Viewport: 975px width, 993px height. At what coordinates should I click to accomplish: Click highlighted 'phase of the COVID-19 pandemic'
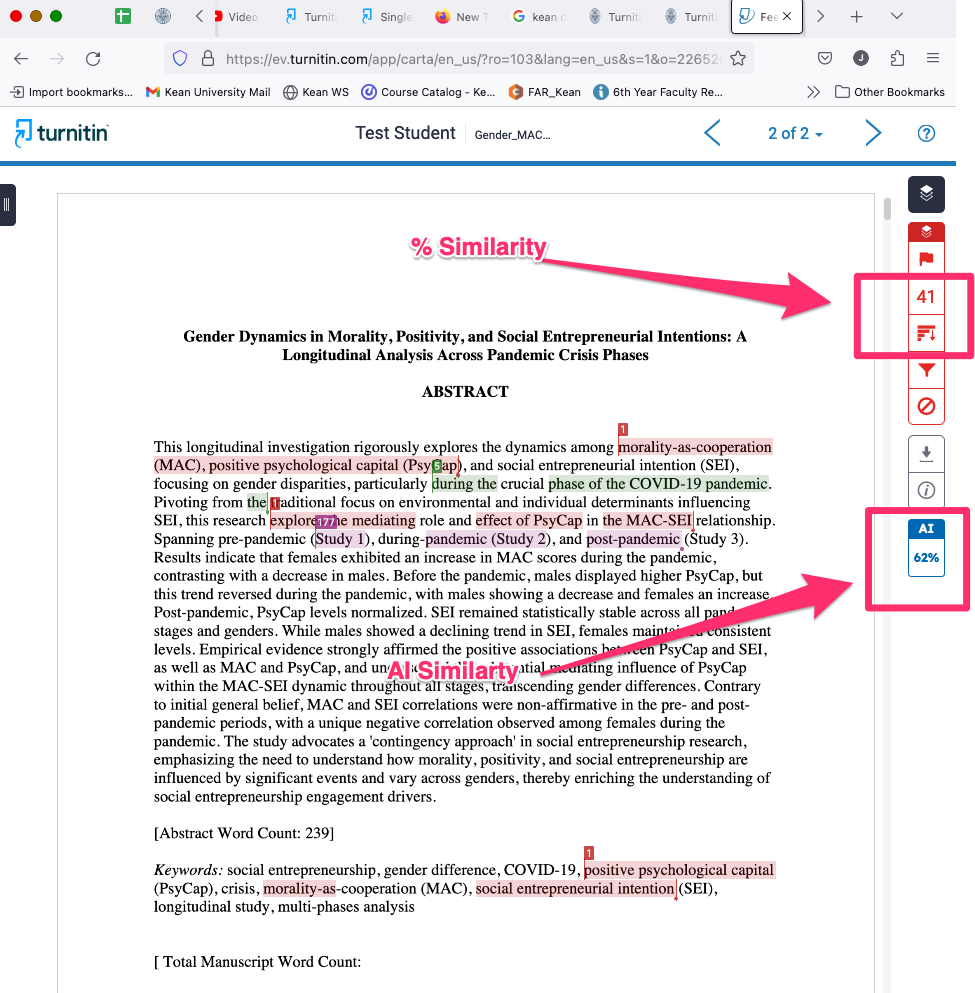coord(658,484)
